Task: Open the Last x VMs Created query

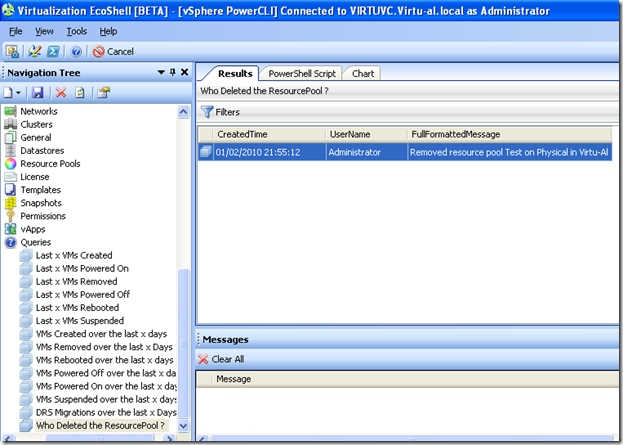Action: pos(74,255)
